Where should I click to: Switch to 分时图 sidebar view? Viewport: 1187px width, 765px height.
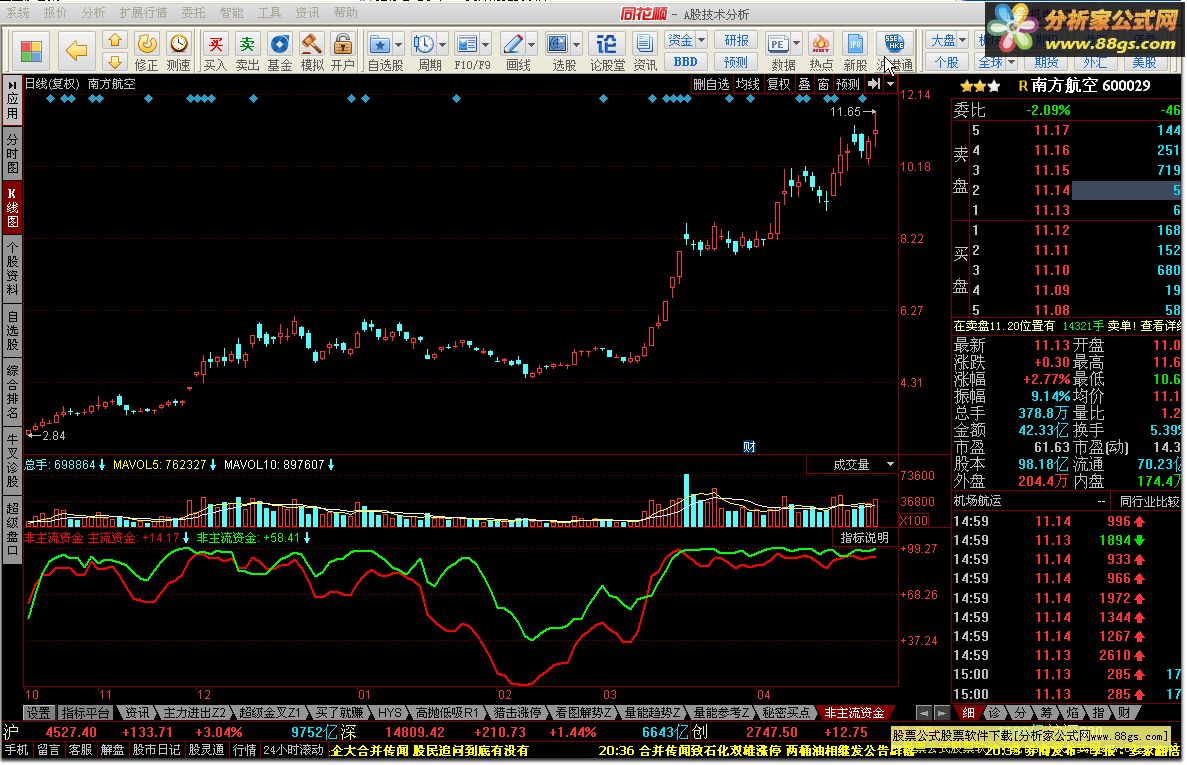click(12, 154)
